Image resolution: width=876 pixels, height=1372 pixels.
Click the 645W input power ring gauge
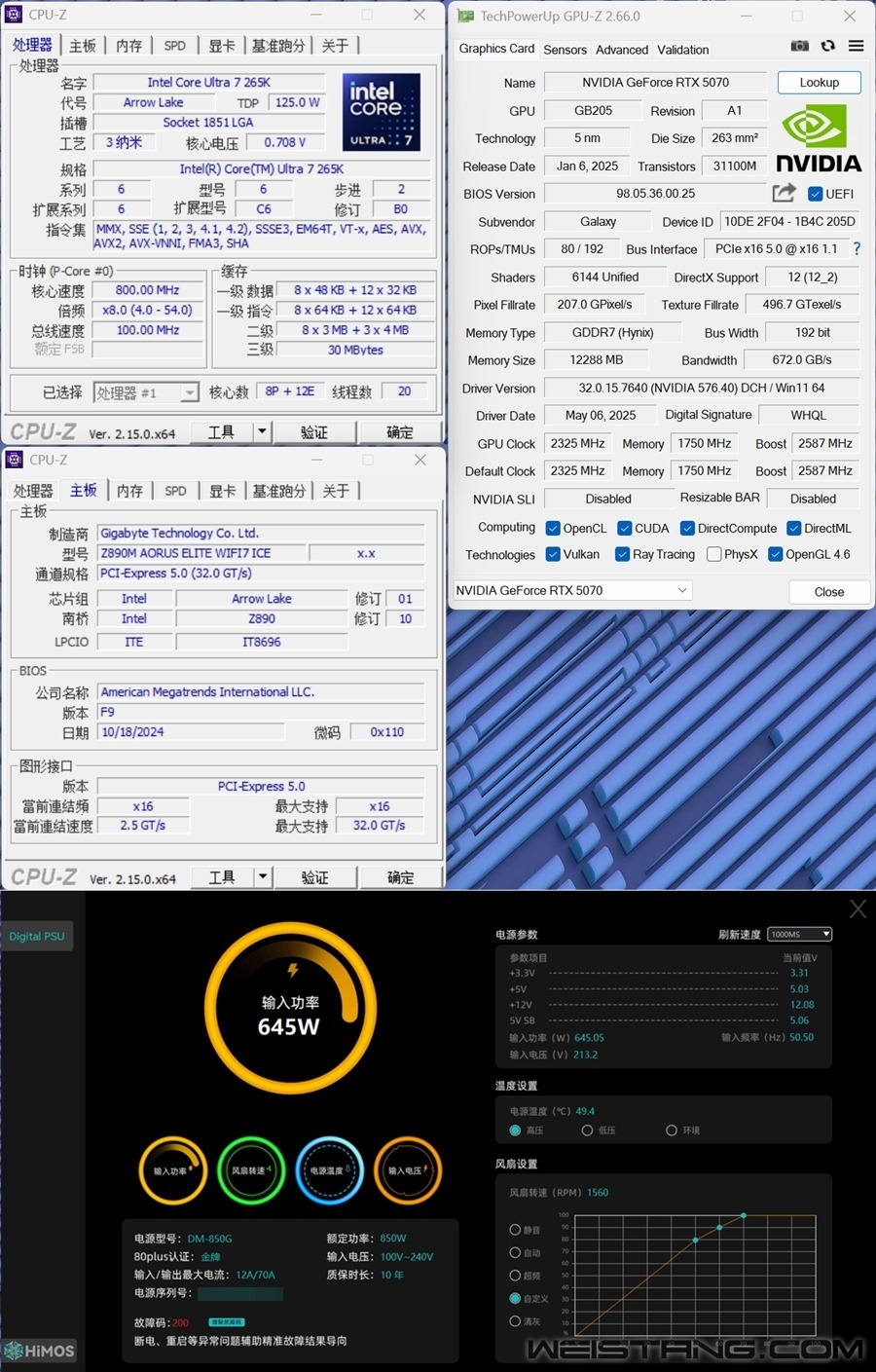pyautogui.click(x=290, y=1009)
